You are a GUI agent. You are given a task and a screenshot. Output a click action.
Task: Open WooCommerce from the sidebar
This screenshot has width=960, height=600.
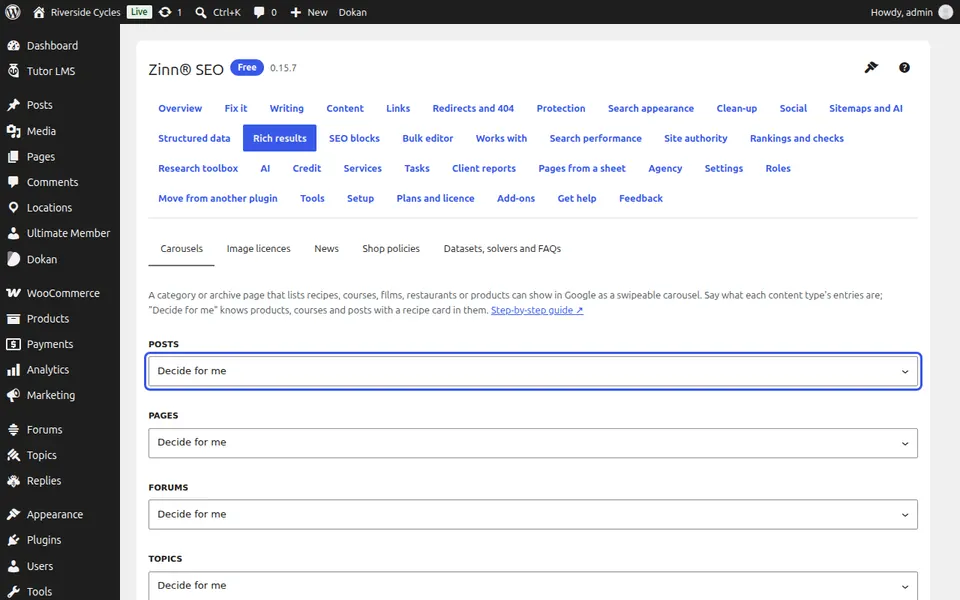[60, 293]
